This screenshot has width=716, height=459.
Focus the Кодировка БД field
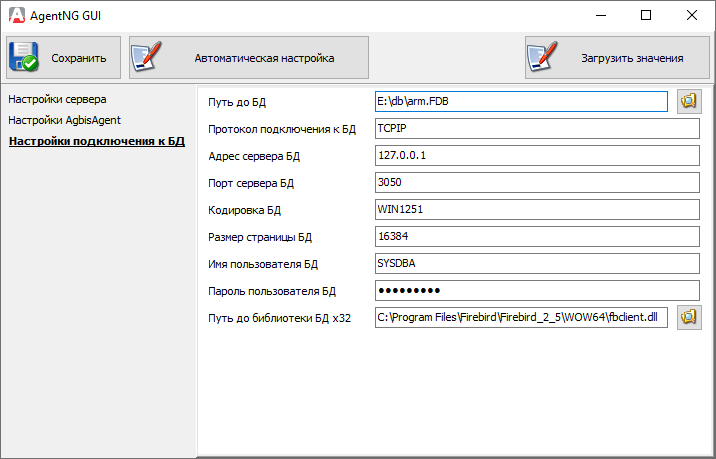pos(535,209)
